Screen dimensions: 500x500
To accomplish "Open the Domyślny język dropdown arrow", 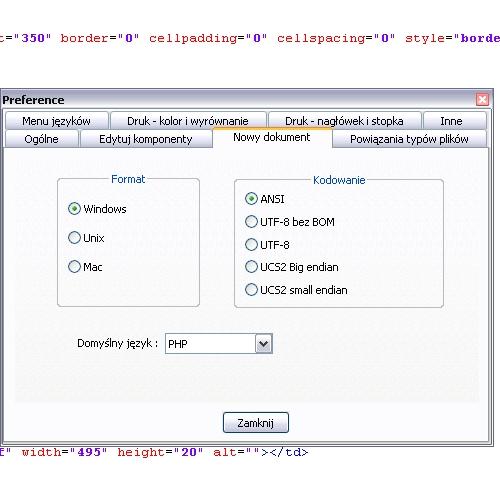I will point(264,343).
